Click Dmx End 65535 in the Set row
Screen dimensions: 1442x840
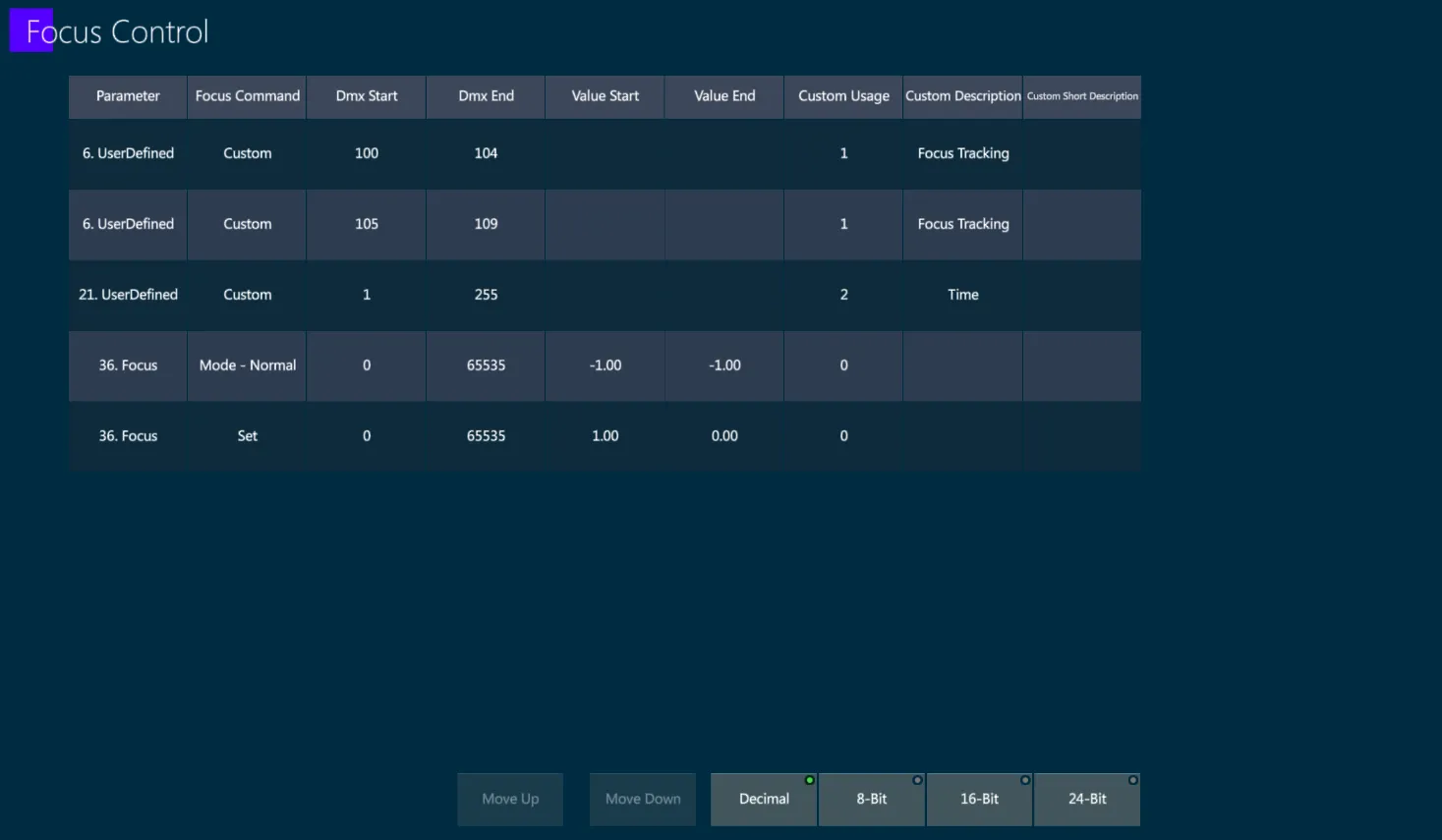tap(486, 436)
